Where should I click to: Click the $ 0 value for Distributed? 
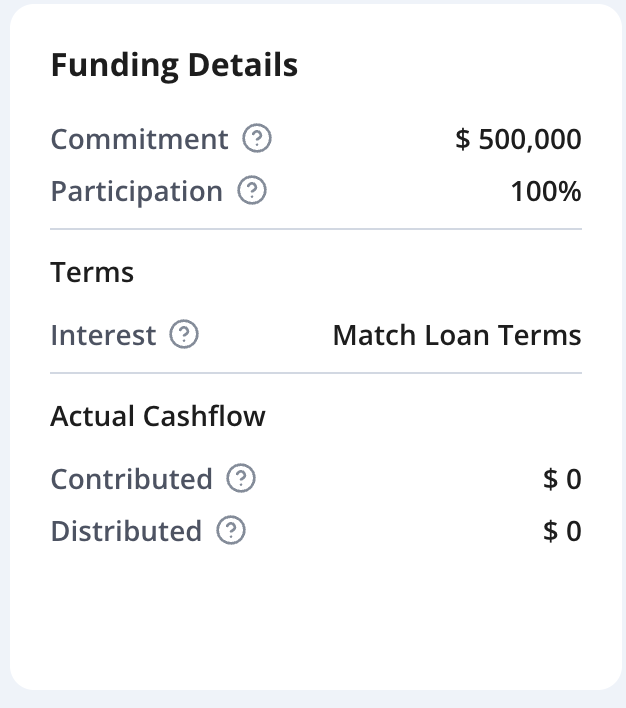pos(562,531)
